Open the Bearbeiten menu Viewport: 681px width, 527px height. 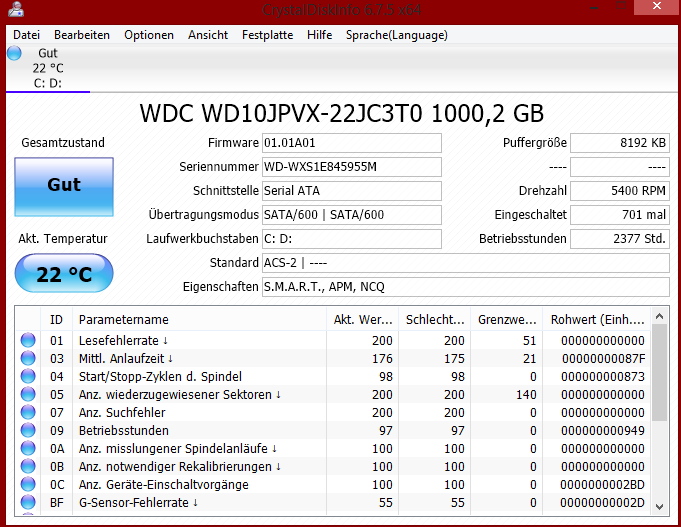[x=82, y=35]
